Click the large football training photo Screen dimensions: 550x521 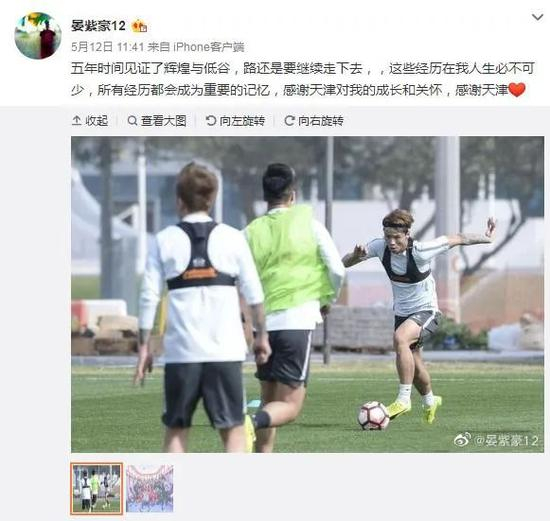tap(308, 294)
